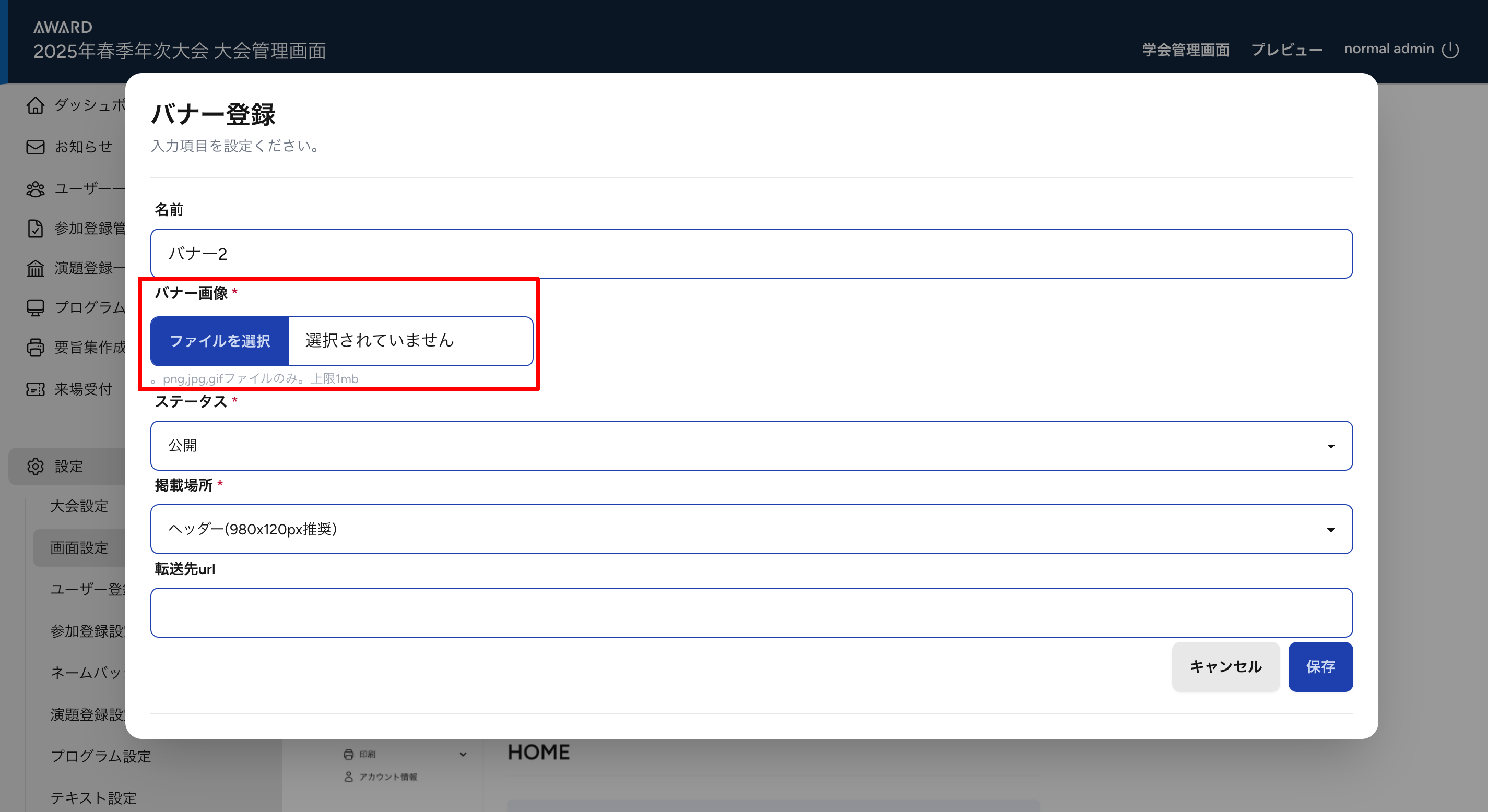The width and height of the screenshot is (1488, 812).
Task: Click the dashboard home icon in sidebar
Action: coord(35,105)
